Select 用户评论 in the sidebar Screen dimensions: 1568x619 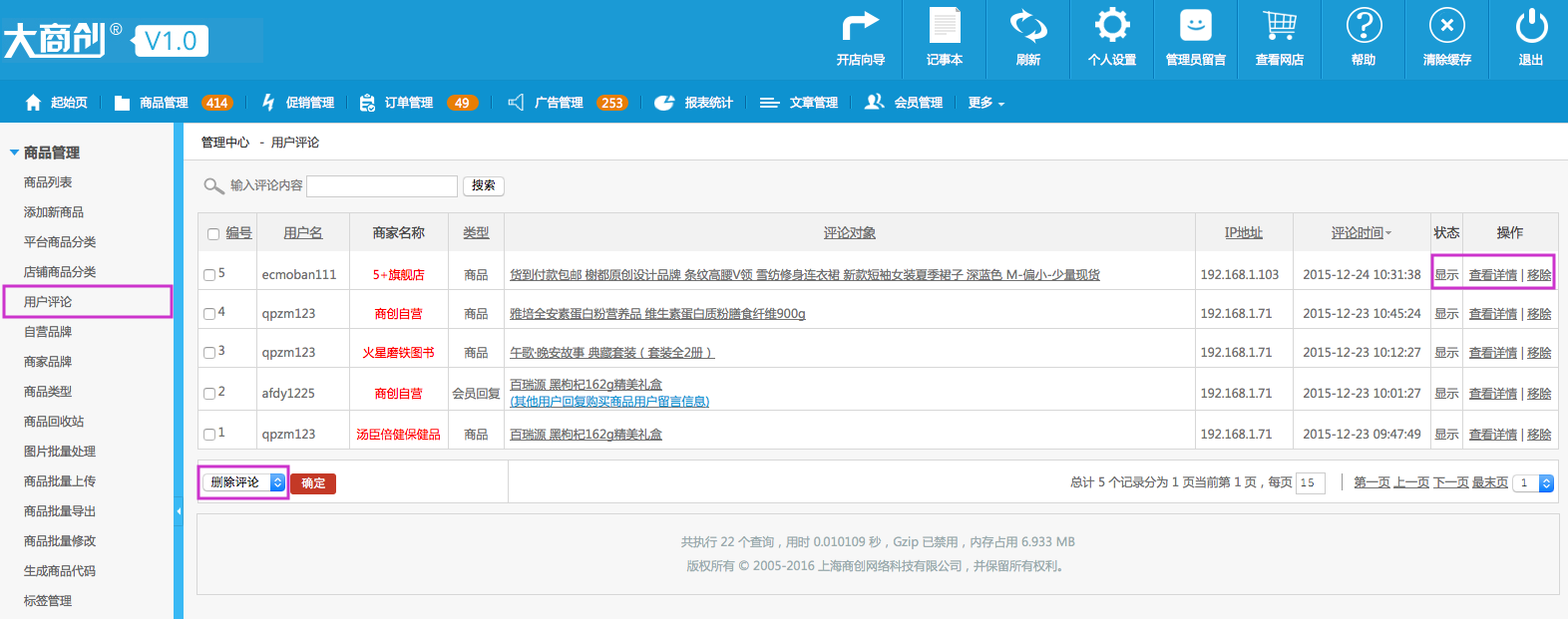pos(48,302)
